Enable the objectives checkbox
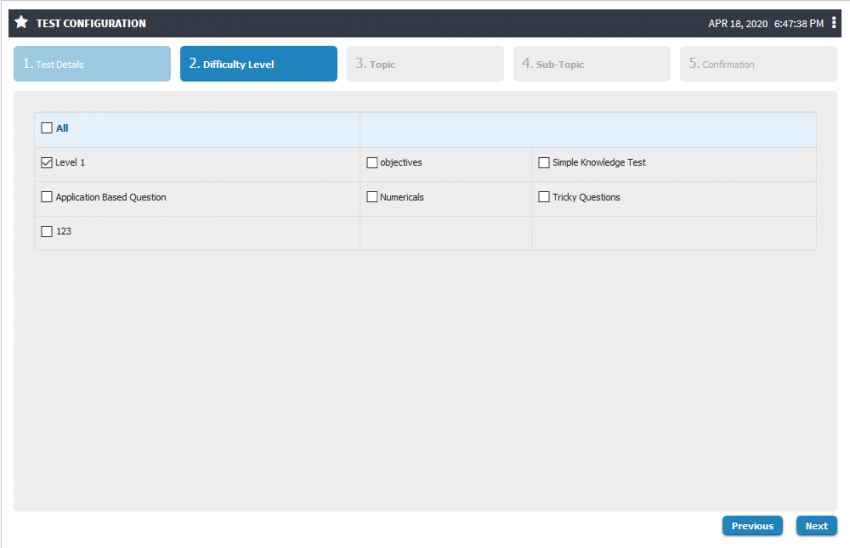Screen dimensions: 850x548 click(x=372, y=163)
